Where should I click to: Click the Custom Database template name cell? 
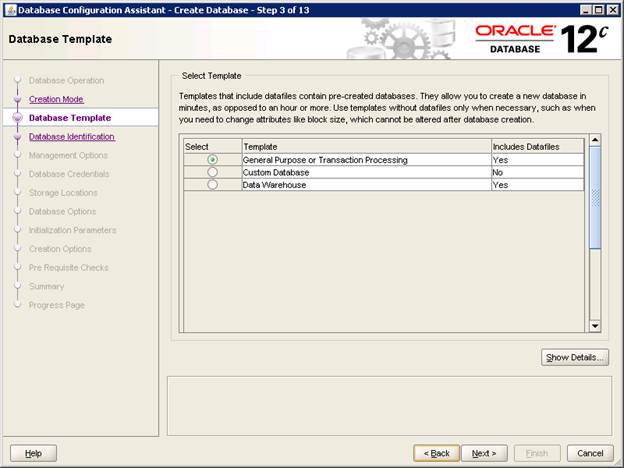[x=365, y=172]
